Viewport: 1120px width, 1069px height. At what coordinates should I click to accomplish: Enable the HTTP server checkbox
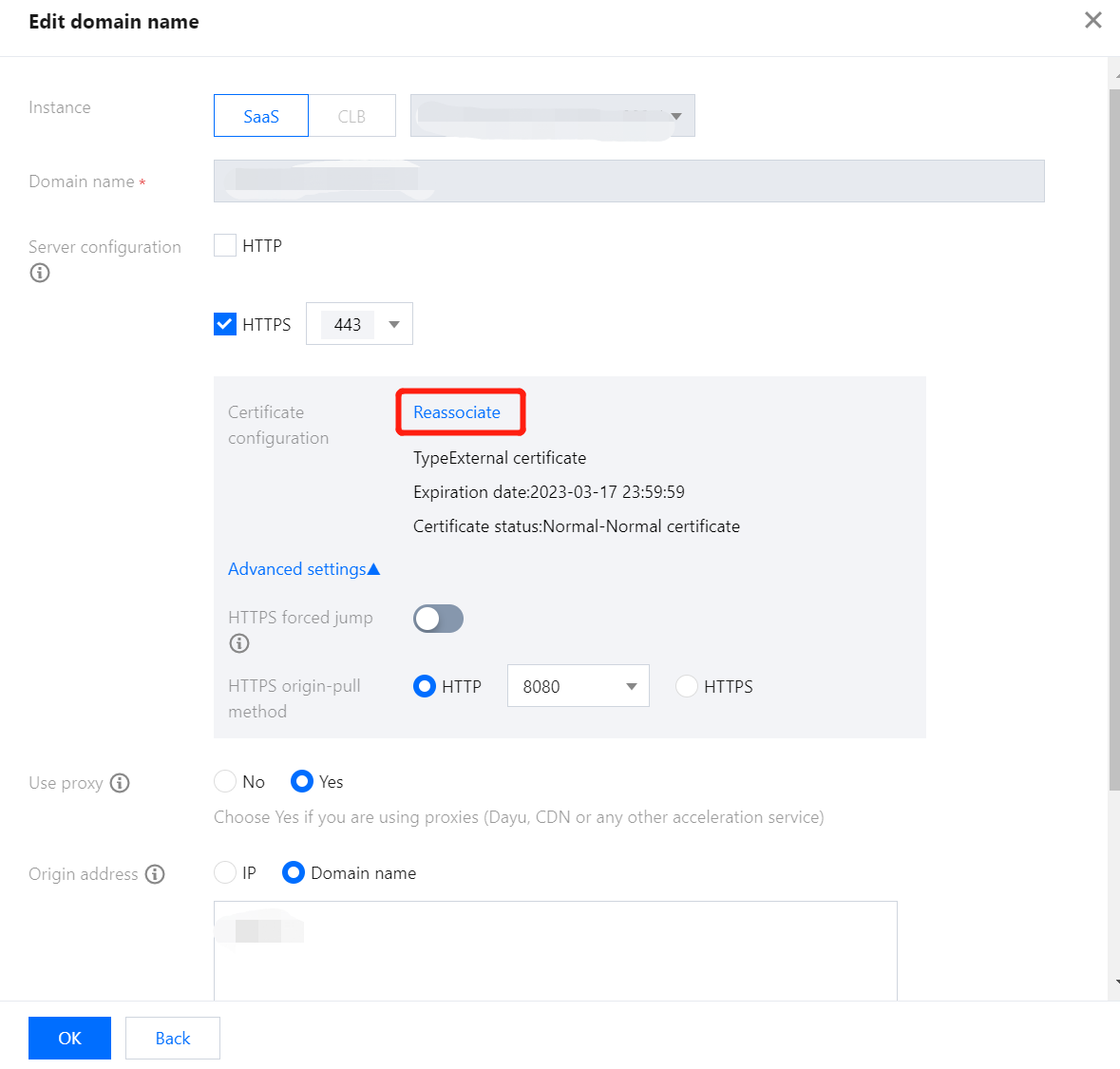[x=225, y=245]
